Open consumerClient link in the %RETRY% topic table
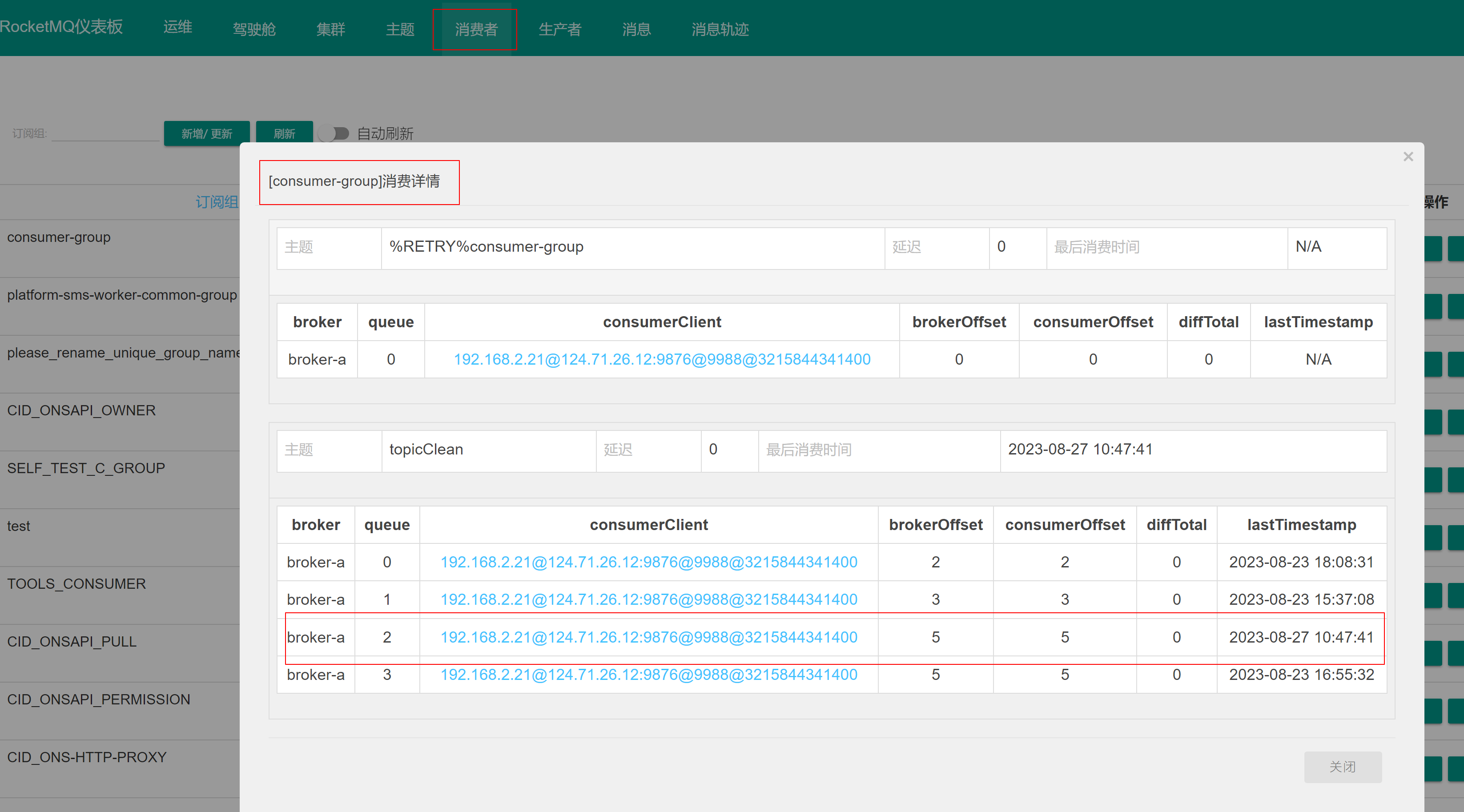 pyautogui.click(x=662, y=359)
